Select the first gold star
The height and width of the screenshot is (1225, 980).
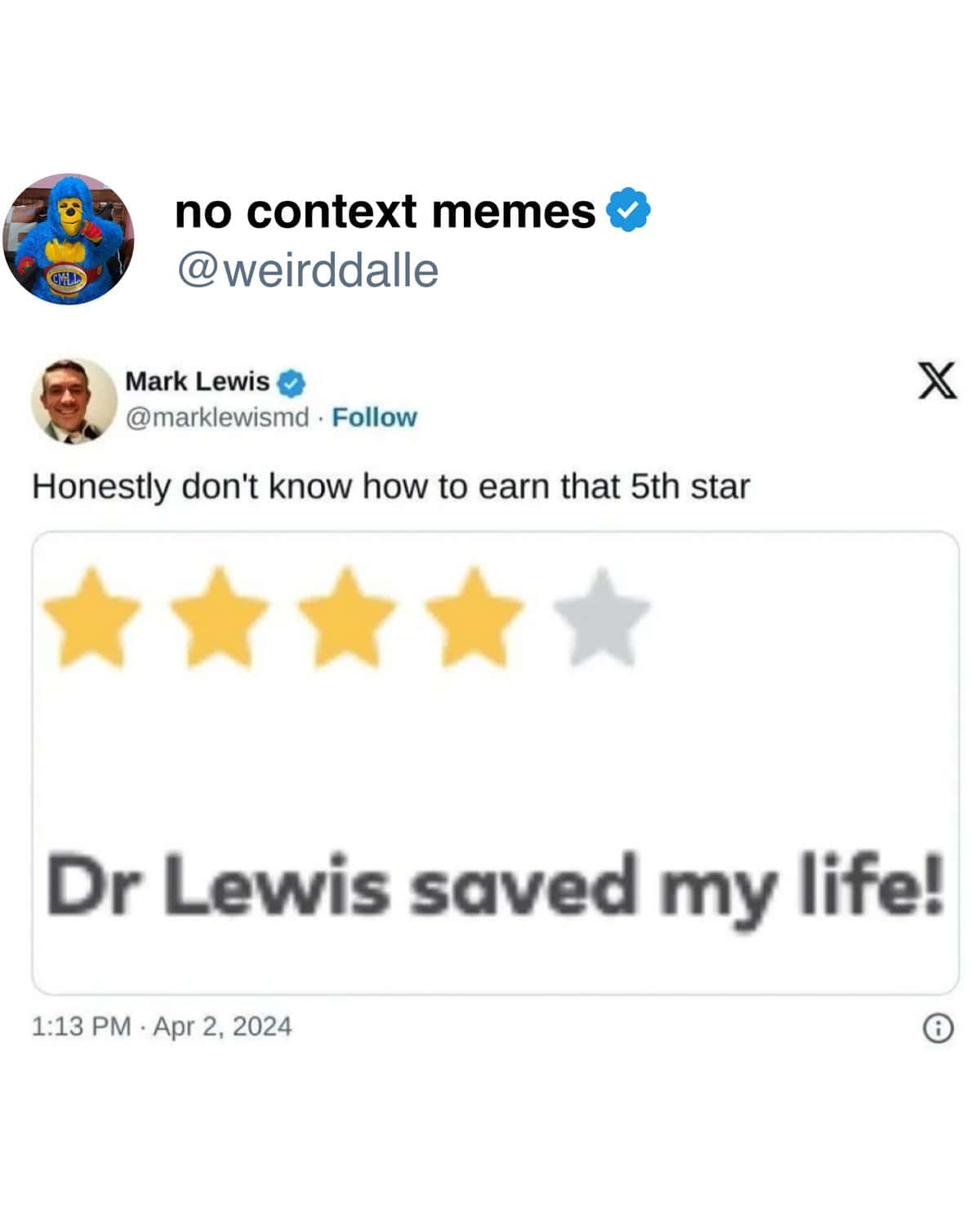(x=91, y=617)
